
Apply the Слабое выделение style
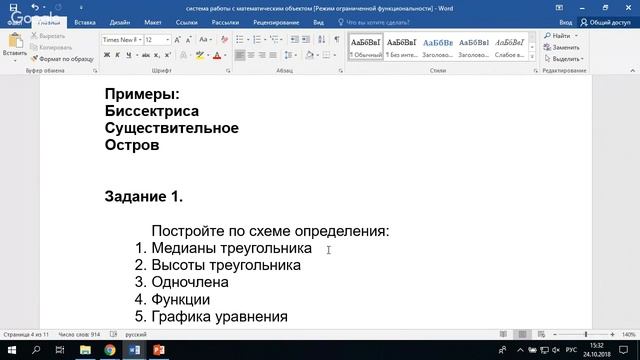coord(509,47)
